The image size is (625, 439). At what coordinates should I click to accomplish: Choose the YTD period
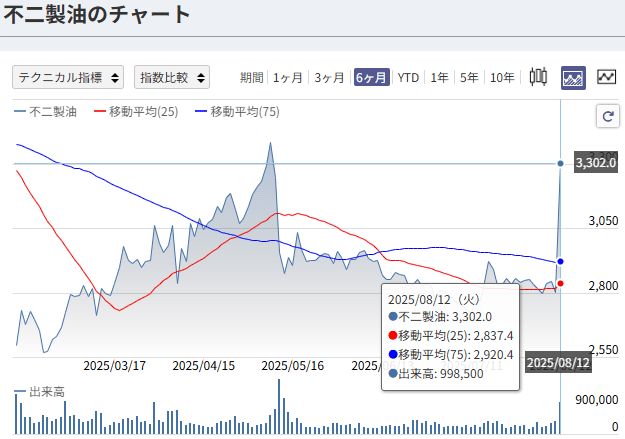coord(408,77)
